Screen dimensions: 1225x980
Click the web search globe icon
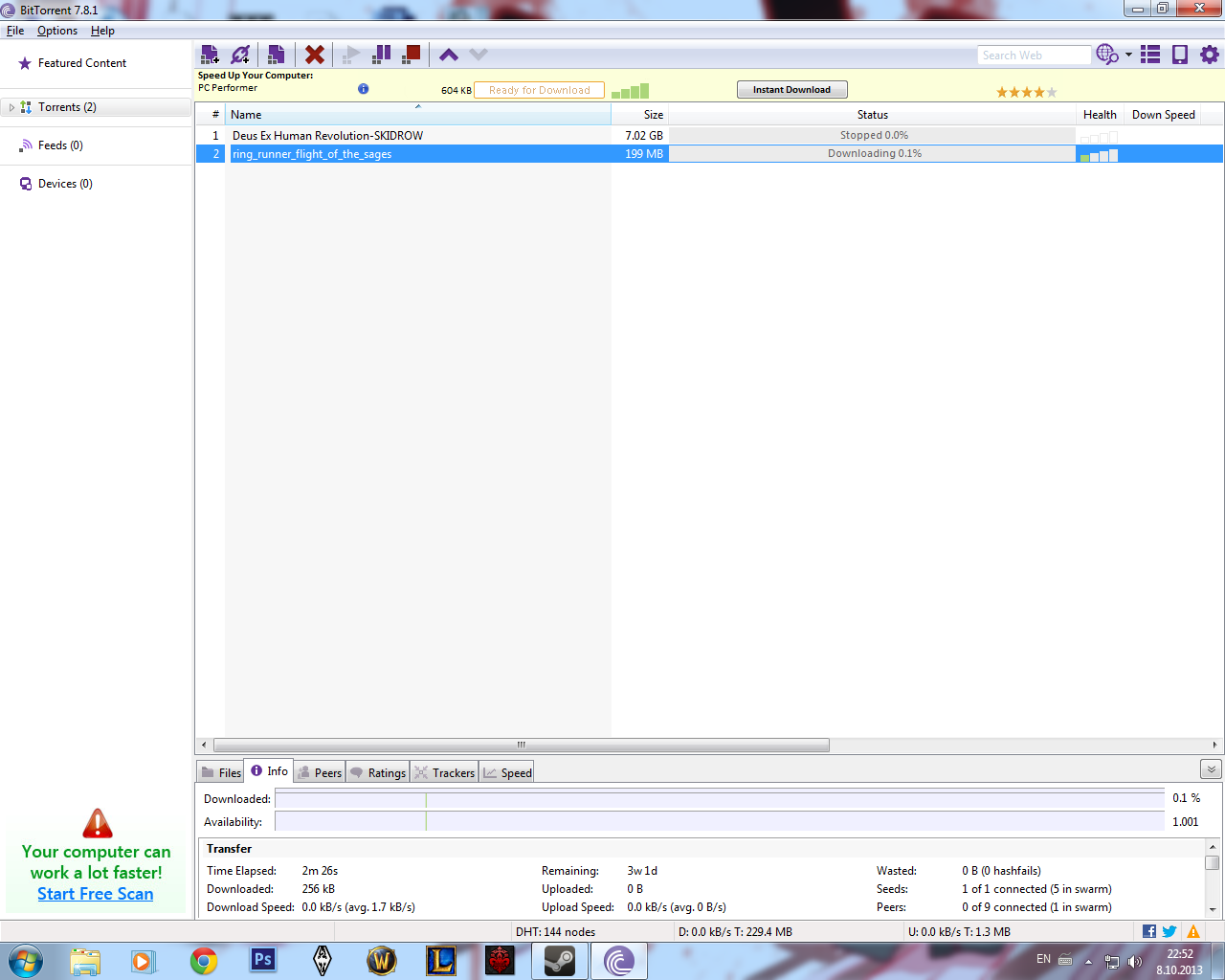tap(1107, 55)
